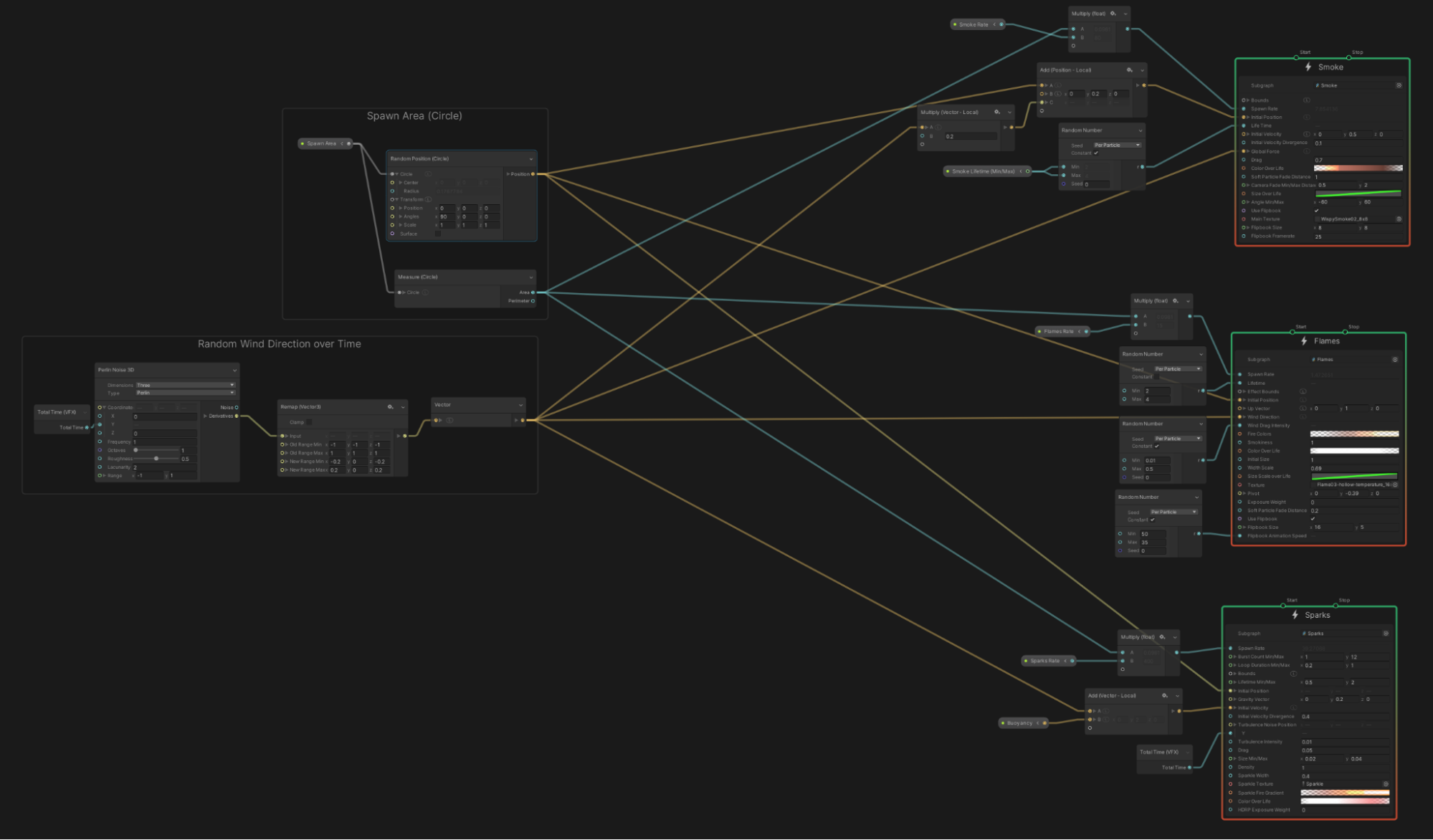This screenshot has width=1433, height=840.
Task: Click the gear icon on Remap (Vector3) node
Action: coord(390,406)
